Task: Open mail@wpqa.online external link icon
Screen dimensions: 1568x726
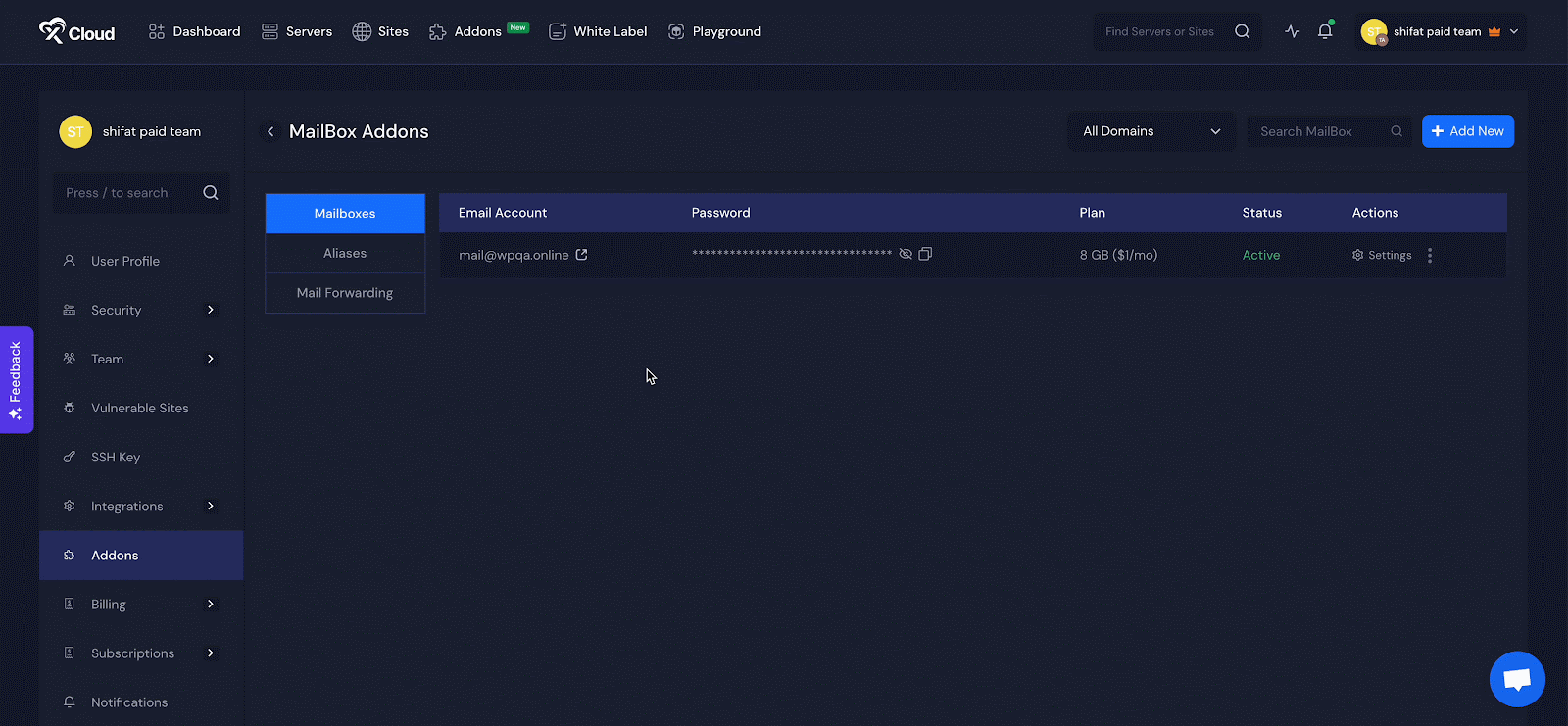Action: tap(581, 255)
